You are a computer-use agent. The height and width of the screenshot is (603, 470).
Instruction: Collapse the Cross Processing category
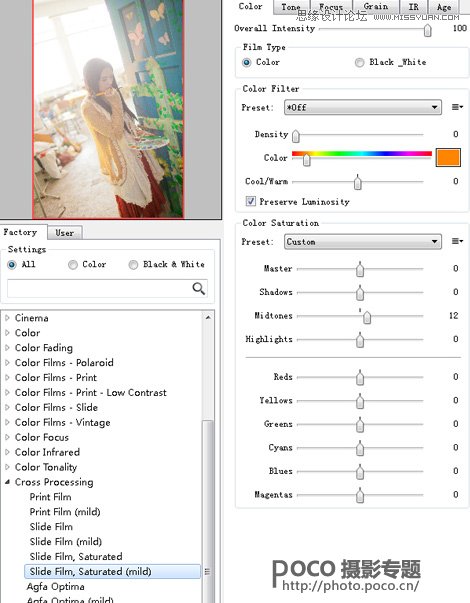click(x=7, y=482)
